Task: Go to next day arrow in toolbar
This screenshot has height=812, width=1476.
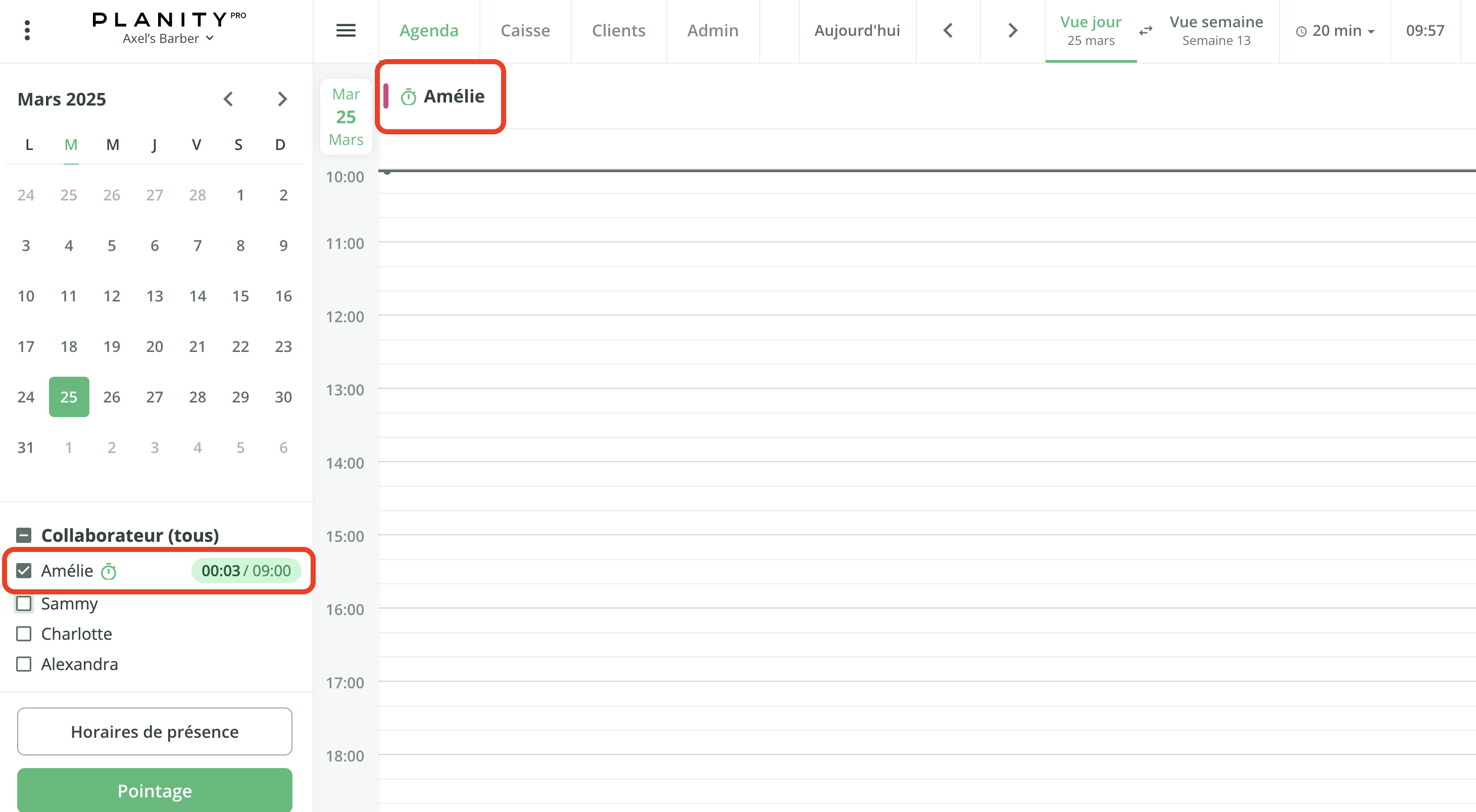Action: pos(1012,30)
